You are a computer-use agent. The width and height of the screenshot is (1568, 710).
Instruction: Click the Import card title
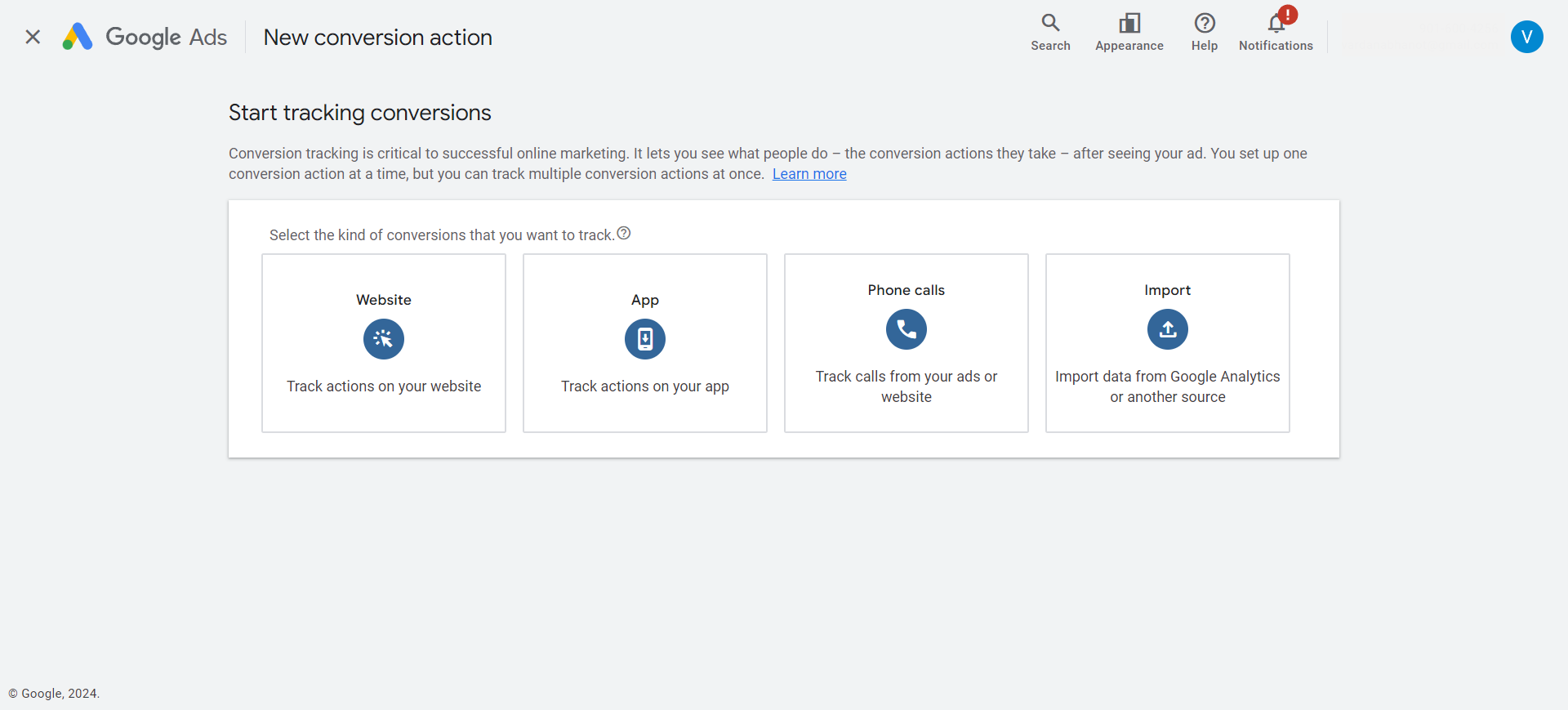click(1168, 290)
